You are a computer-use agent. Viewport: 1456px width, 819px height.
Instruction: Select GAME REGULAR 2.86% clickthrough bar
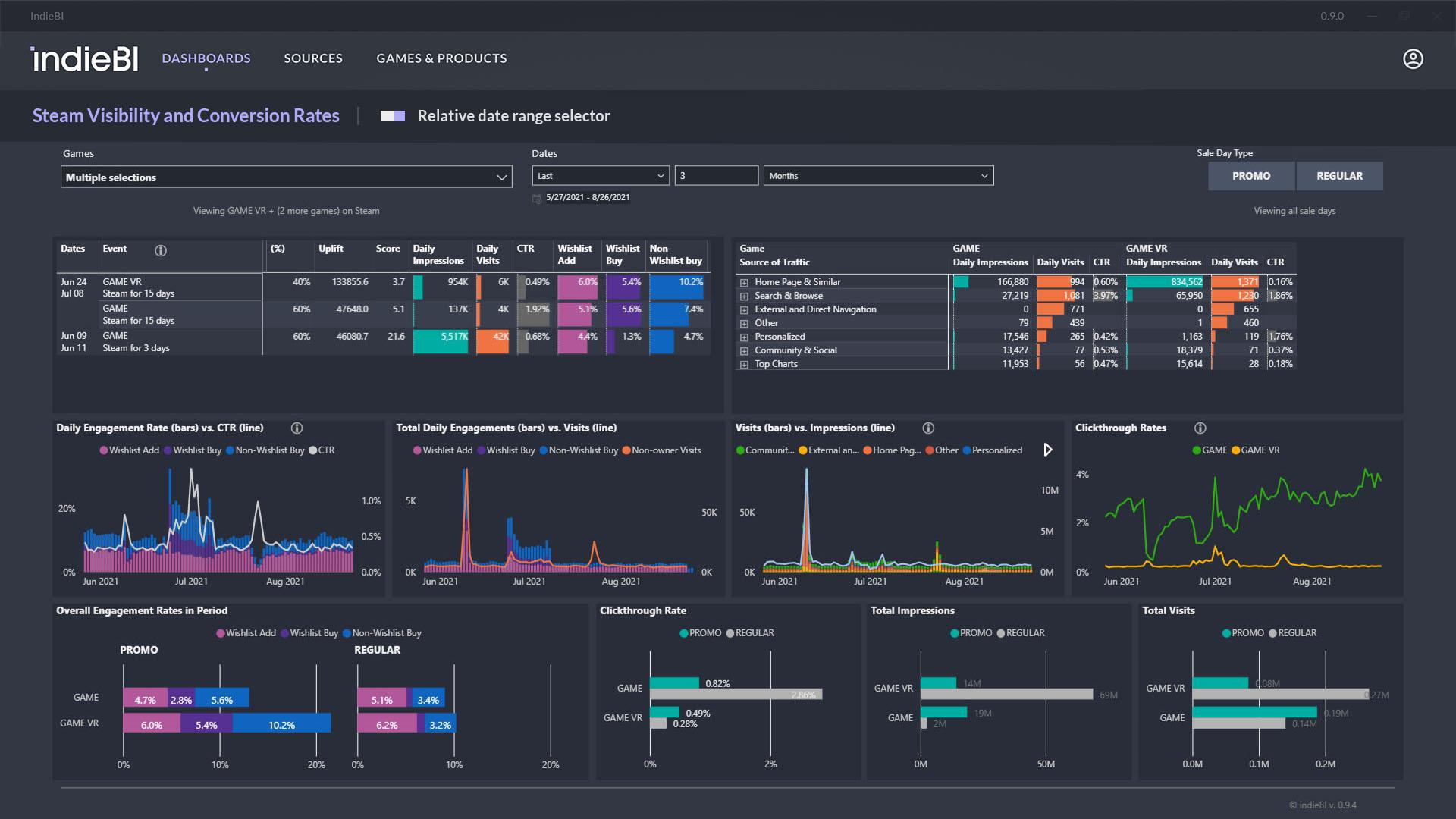point(736,695)
